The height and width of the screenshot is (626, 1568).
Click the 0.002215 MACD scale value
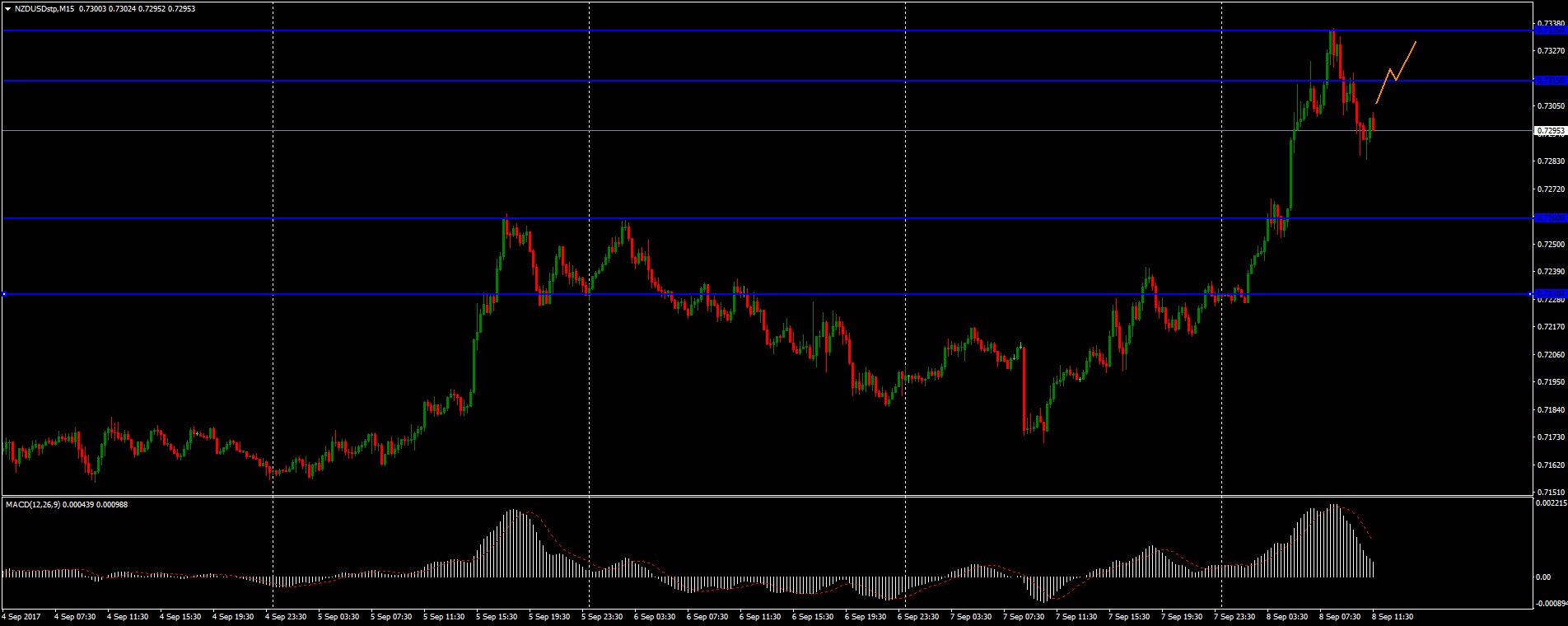pyautogui.click(x=1552, y=502)
